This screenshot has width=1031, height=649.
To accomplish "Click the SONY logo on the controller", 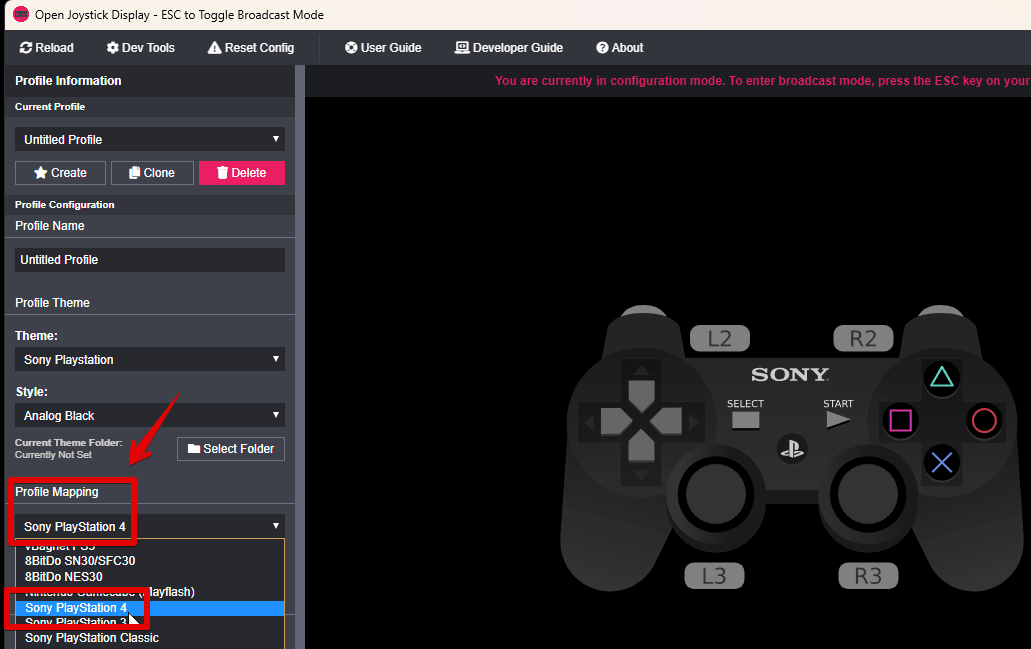I will (x=790, y=374).
